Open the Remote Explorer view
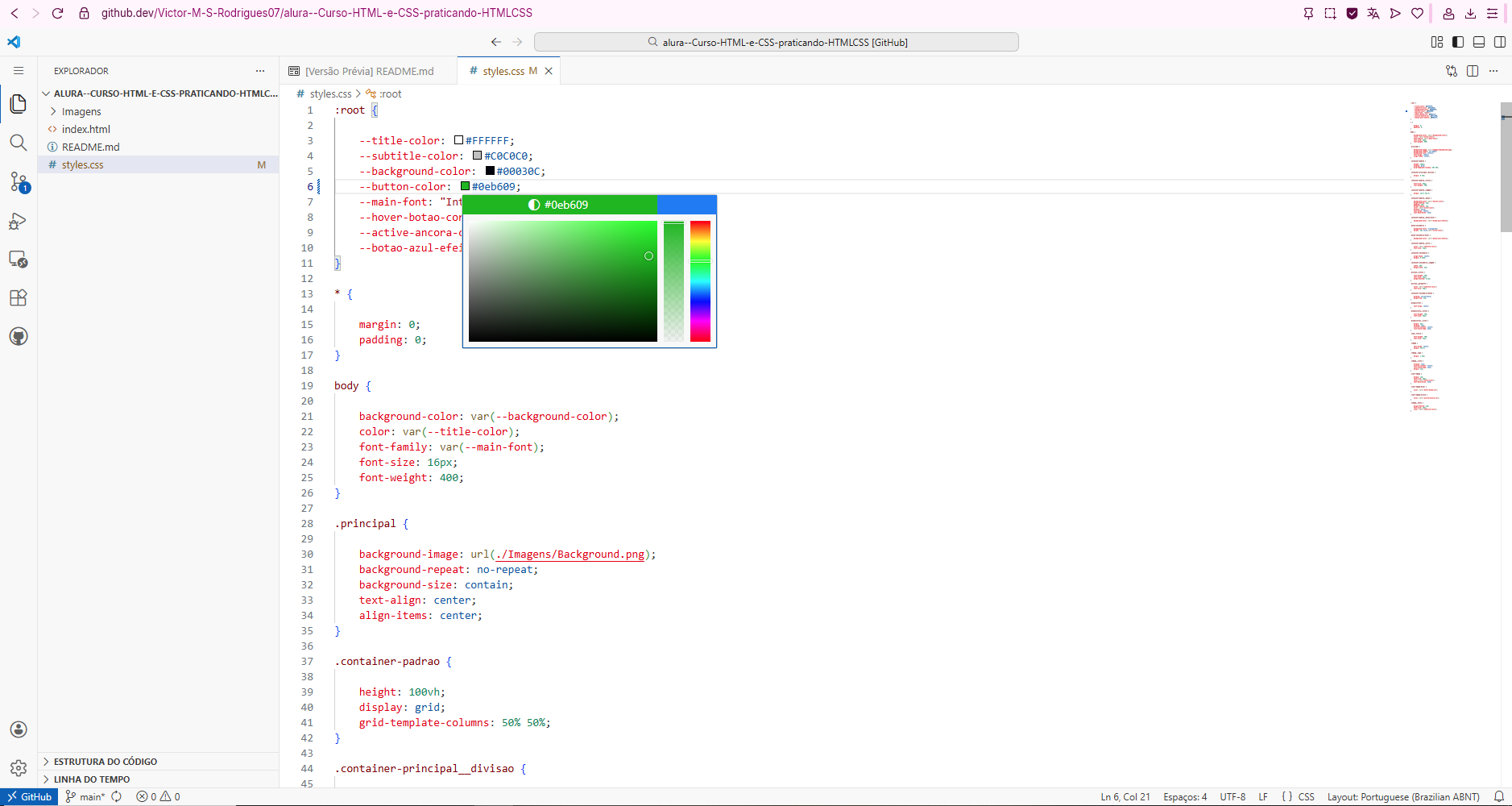 tap(18, 260)
